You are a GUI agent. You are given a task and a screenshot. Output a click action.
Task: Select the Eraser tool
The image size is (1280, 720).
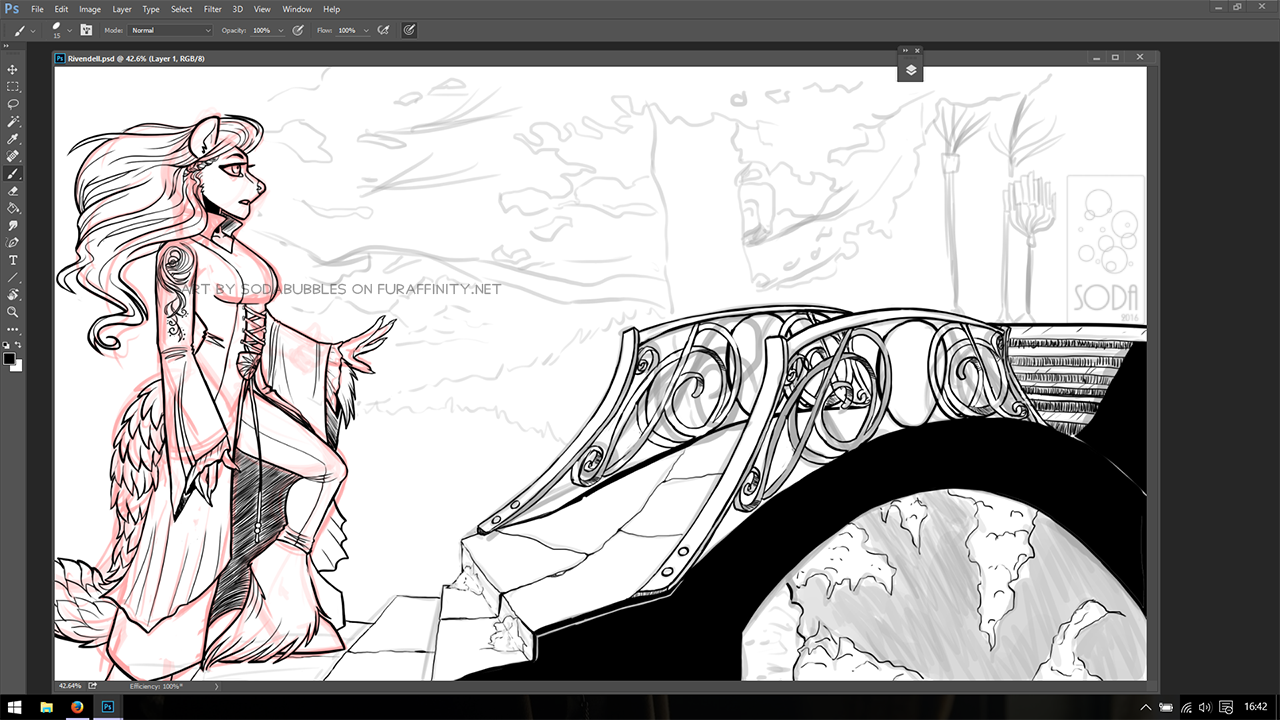13,191
